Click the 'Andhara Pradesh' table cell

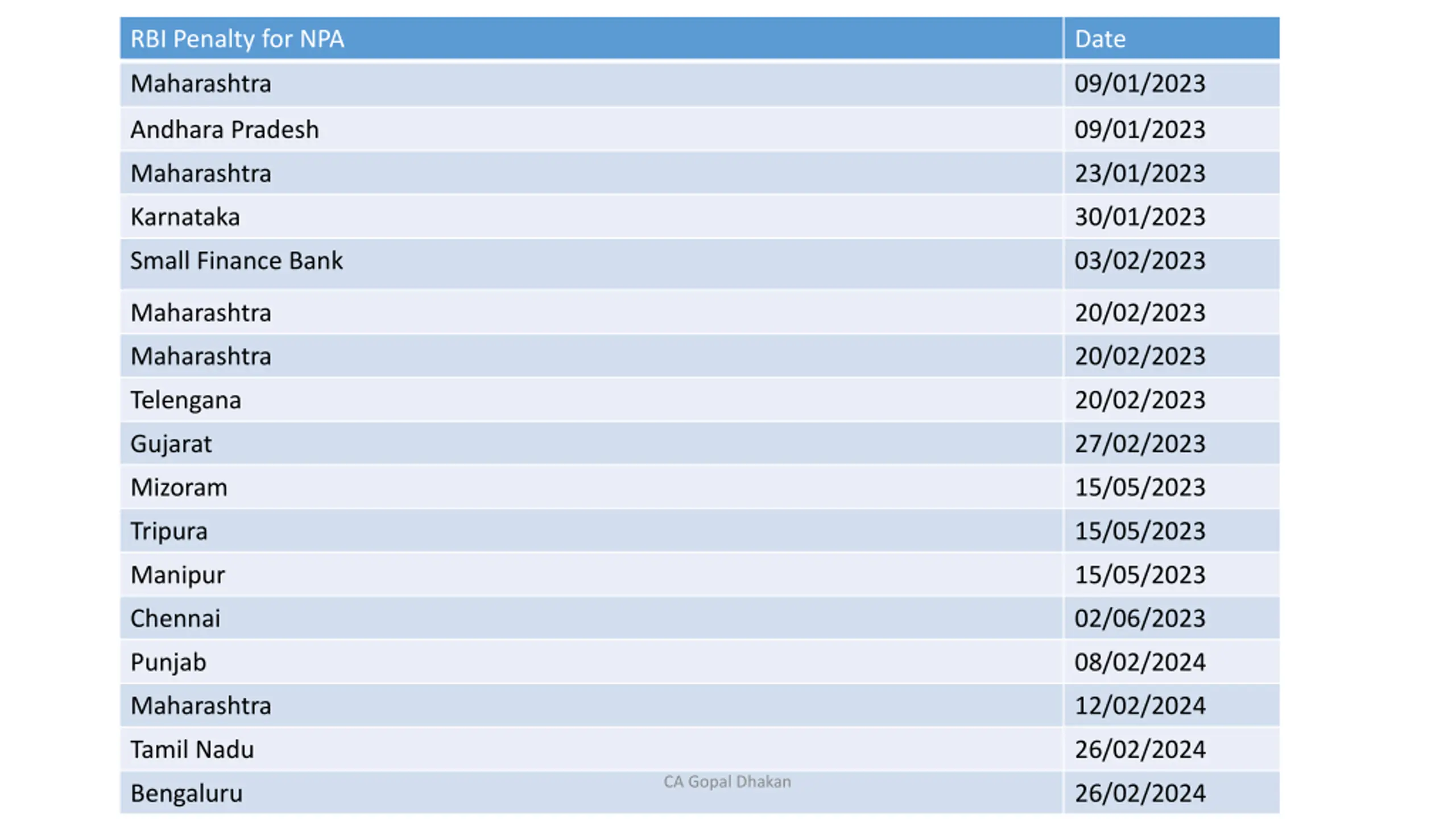(591, 130)
